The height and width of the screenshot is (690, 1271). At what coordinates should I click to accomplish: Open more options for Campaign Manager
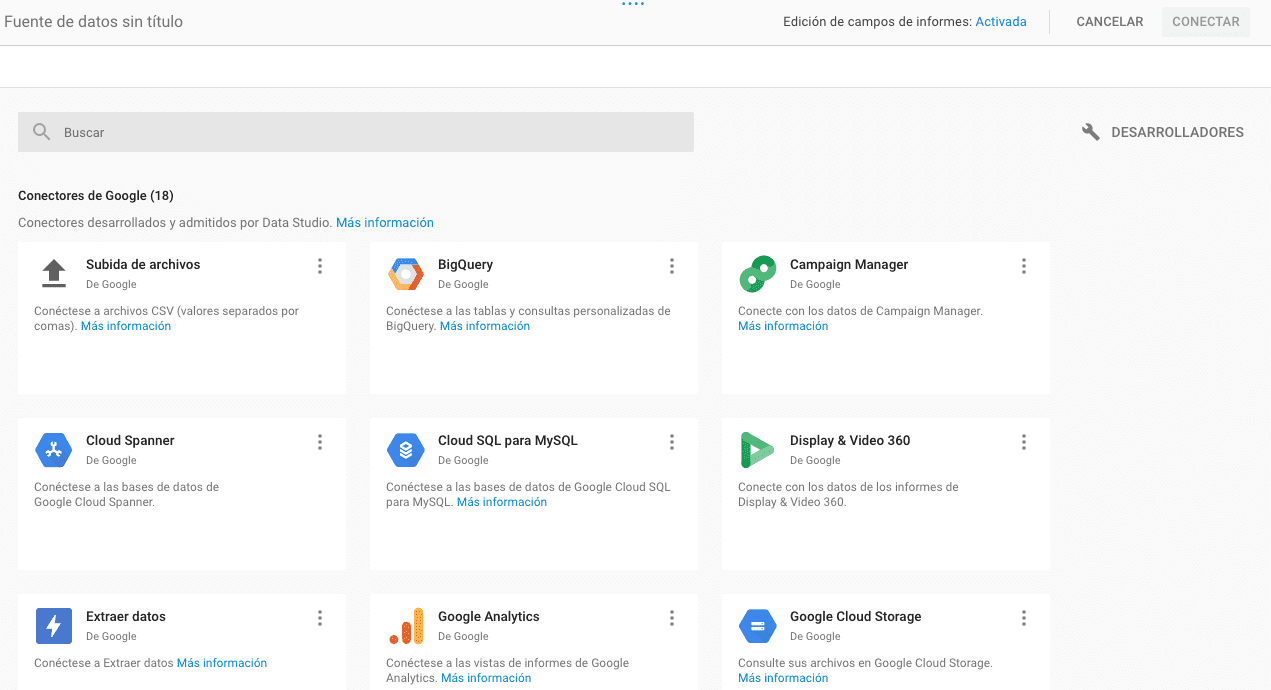[1024, 266]
